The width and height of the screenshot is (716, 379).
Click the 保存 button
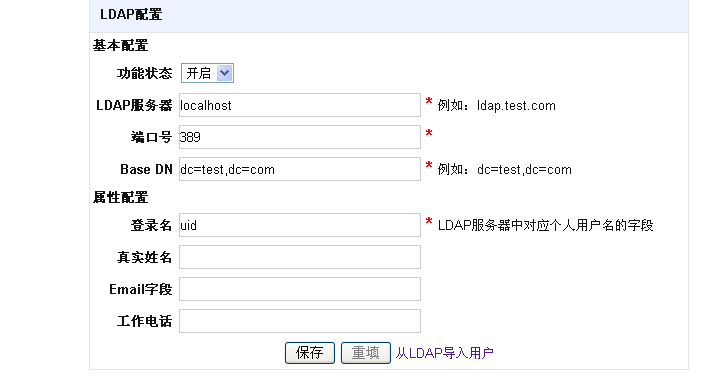click(x=310, y=353)
